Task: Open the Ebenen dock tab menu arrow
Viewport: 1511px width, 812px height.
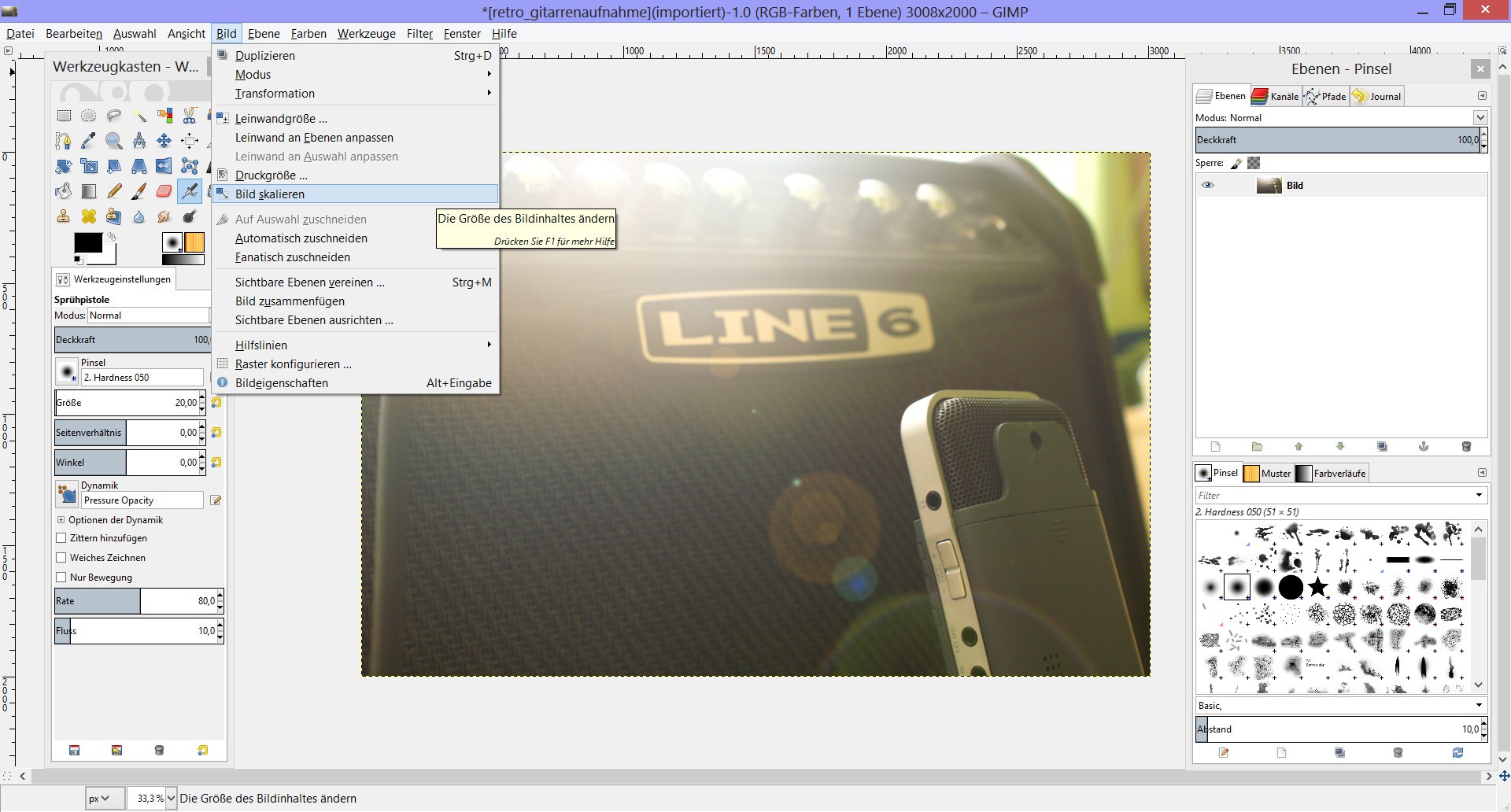Action: pyautogui.click(x=1482, y=96)
